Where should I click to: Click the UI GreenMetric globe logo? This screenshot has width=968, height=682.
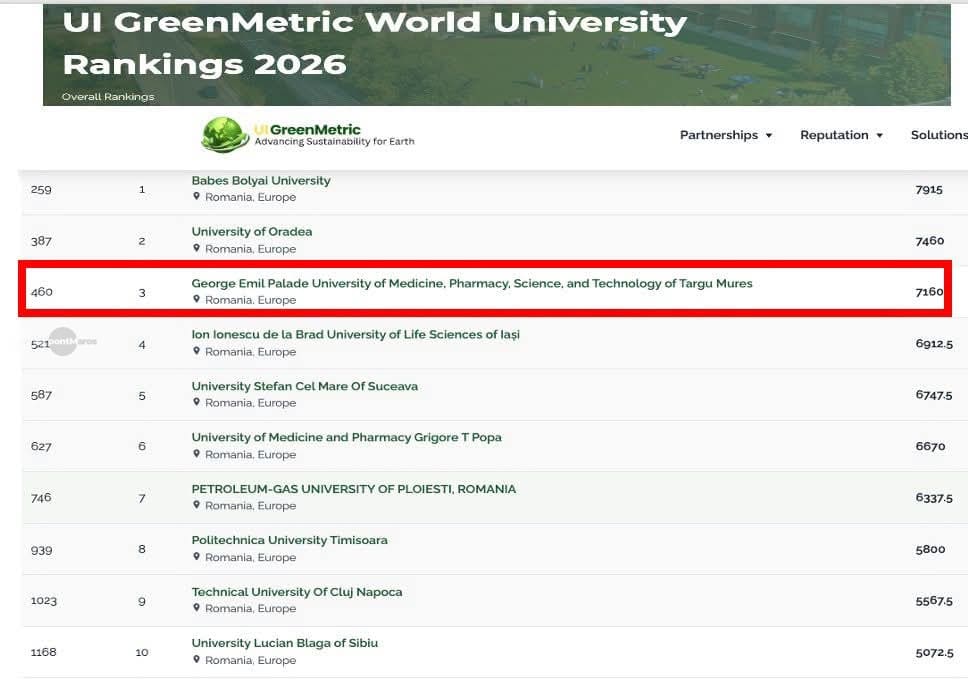(225, 135)
